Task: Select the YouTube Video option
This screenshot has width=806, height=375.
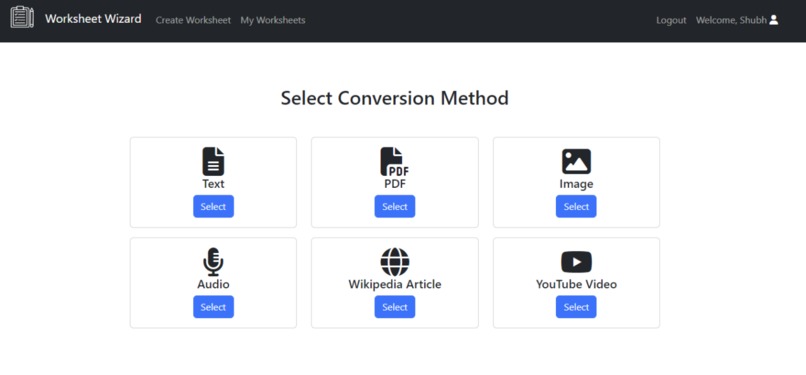Action: [576, 307]
